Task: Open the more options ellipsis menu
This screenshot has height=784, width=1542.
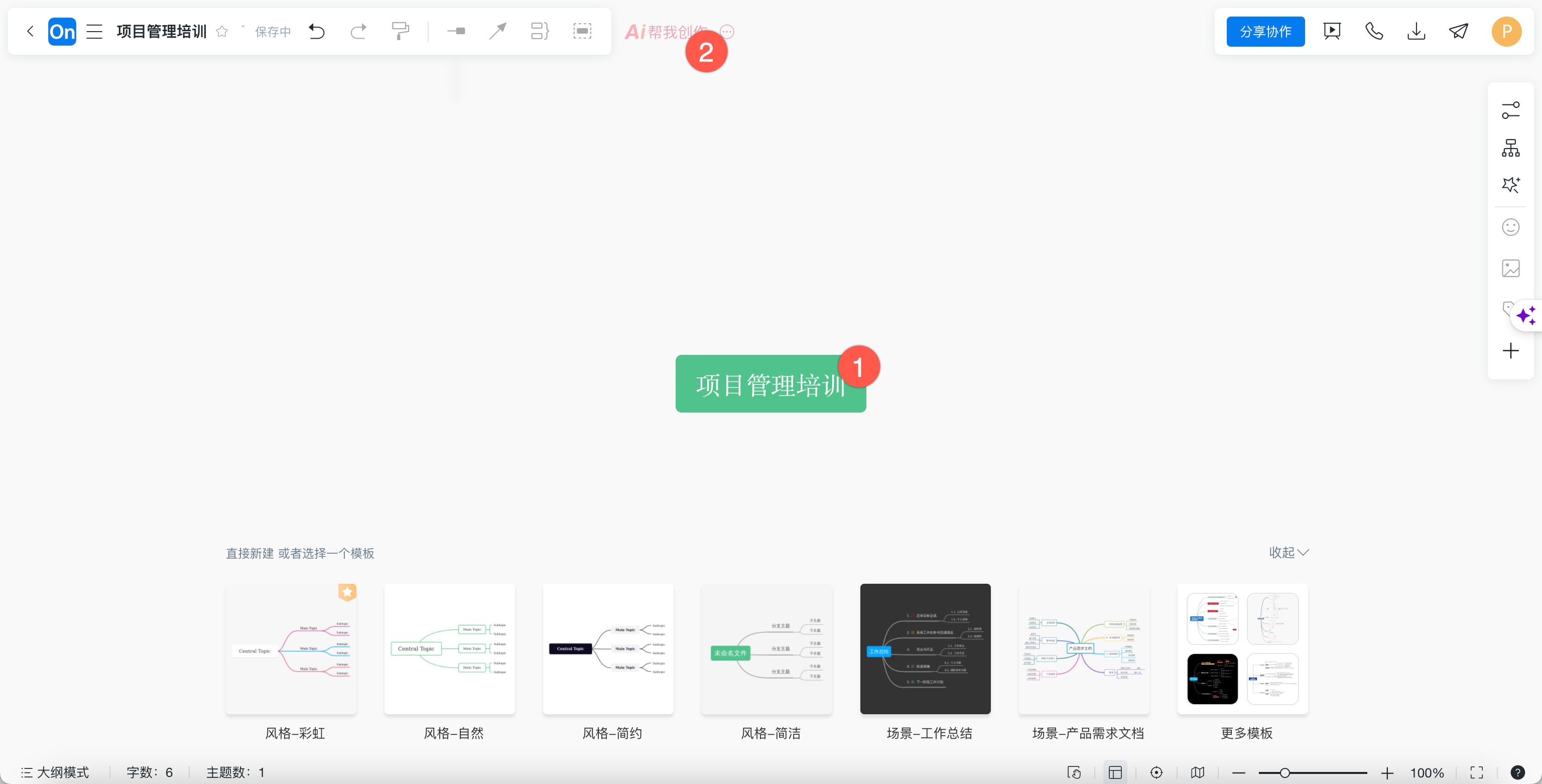Action: click(x=727, y=31)
